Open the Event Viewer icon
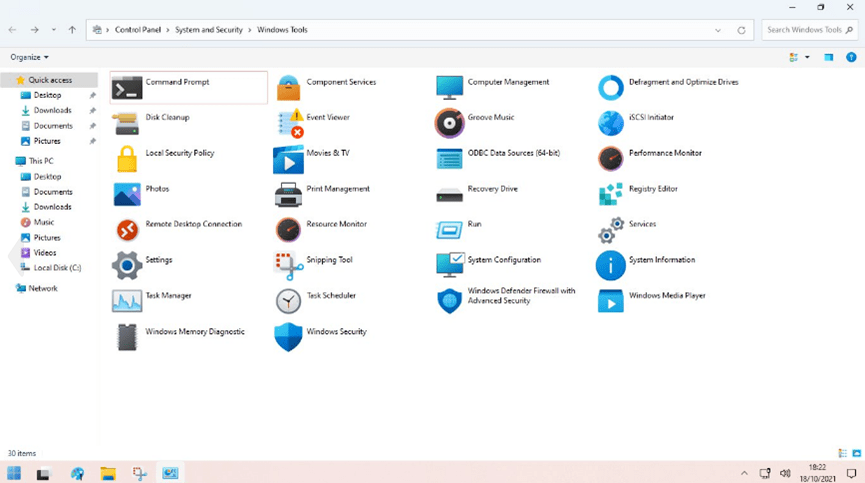The height and width of the screenshot is (483, 865). pyautogui.click(x=289, y=123)
